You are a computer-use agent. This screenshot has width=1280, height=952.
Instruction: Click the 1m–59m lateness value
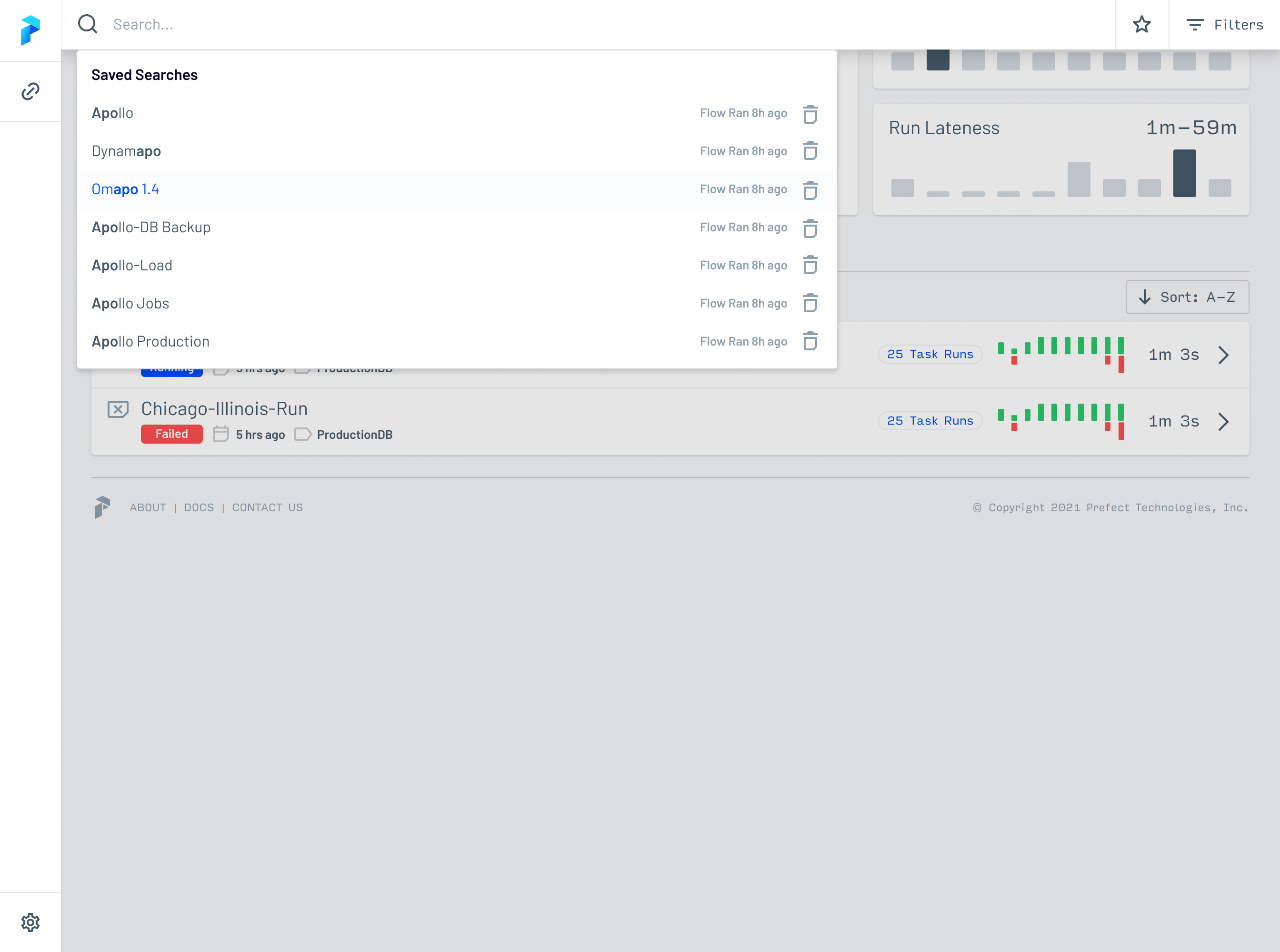point(1191,128)
